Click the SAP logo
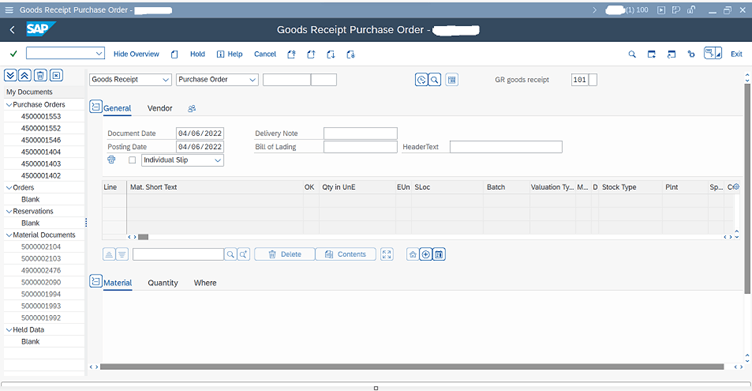Viewport: 752px width, 391px height. tap(40, 29)
